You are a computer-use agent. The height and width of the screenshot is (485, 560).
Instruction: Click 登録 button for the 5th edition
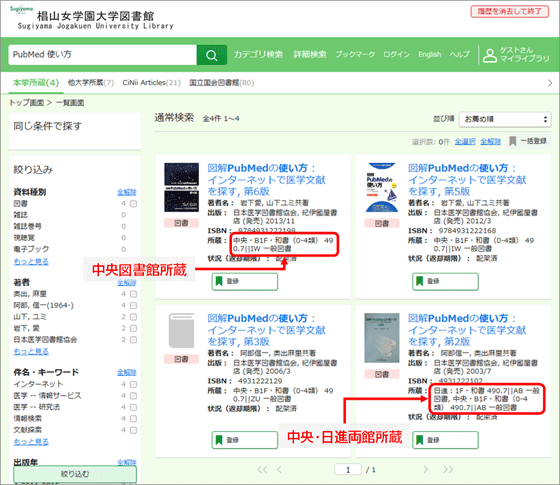(x=445, y=281)
